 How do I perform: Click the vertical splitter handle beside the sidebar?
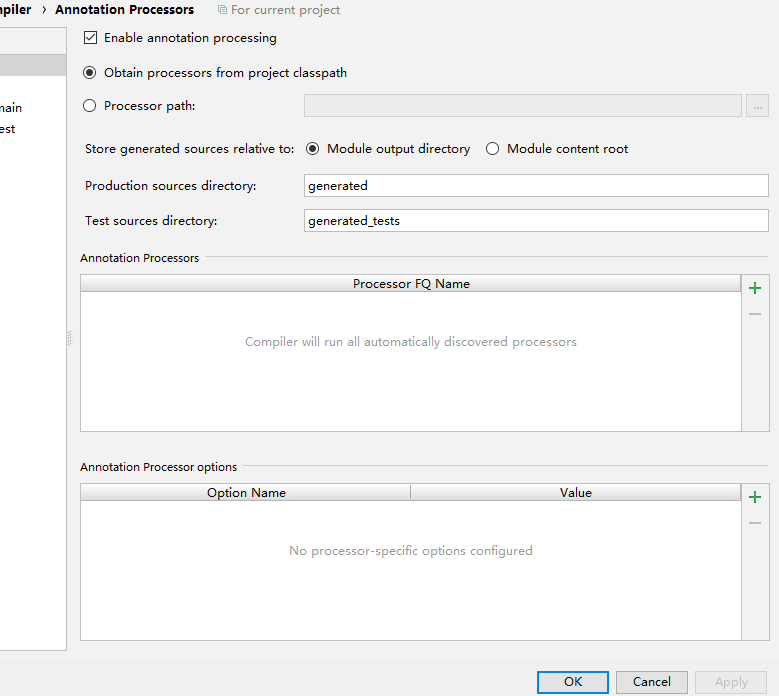(69, 339)
